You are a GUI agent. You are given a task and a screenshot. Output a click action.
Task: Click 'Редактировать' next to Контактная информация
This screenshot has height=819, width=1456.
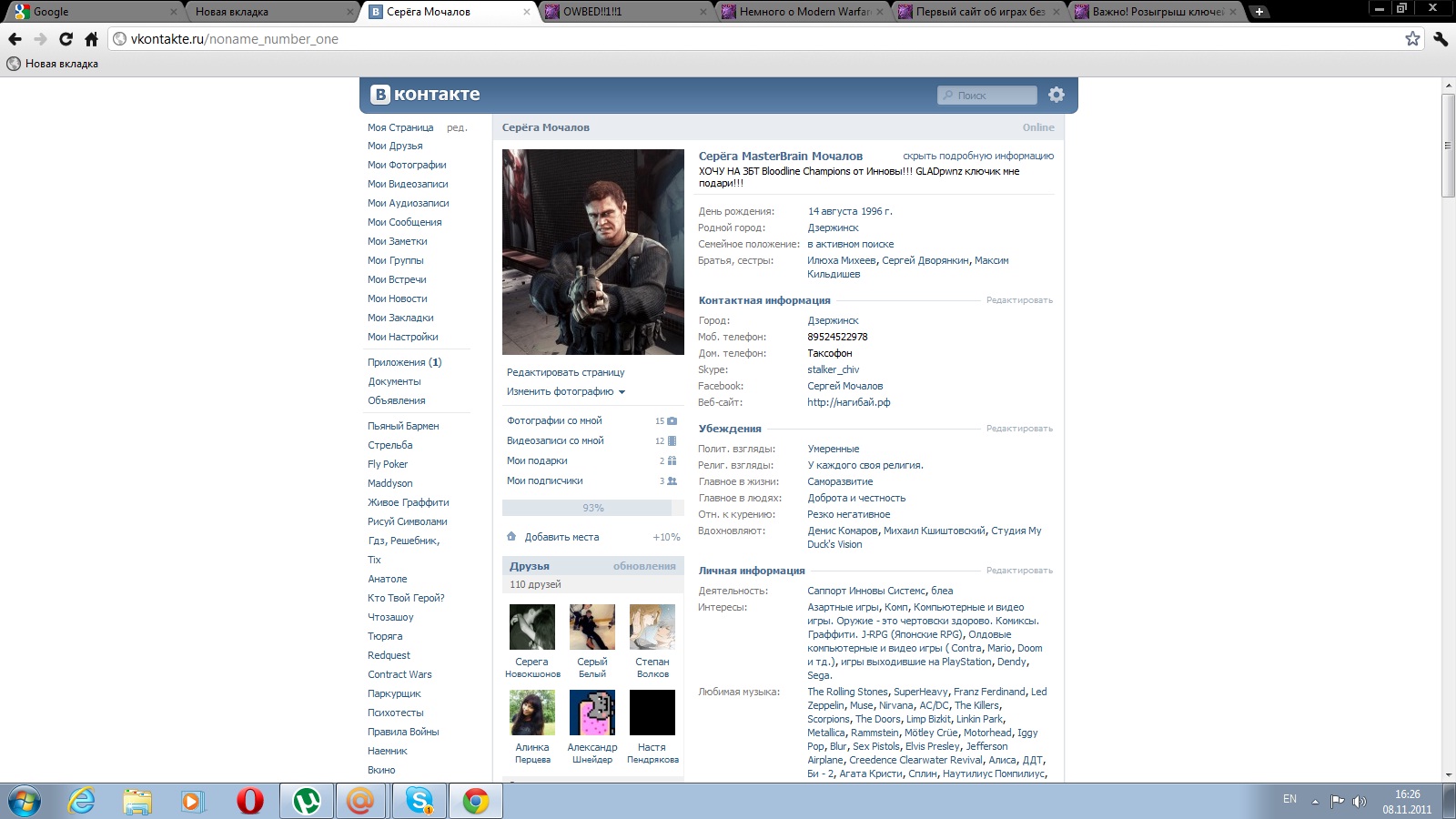coord(1019,300)
